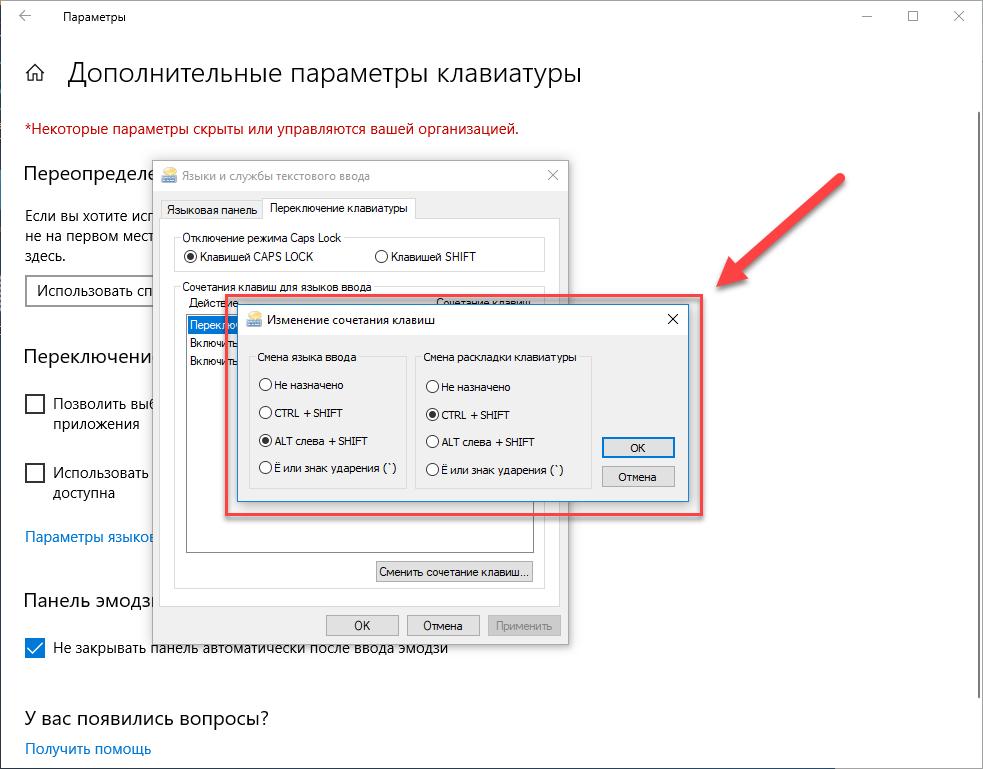This screenshot has height=769, width=983.
Task: Close the Параметры window
Action: tap(959, 16)
